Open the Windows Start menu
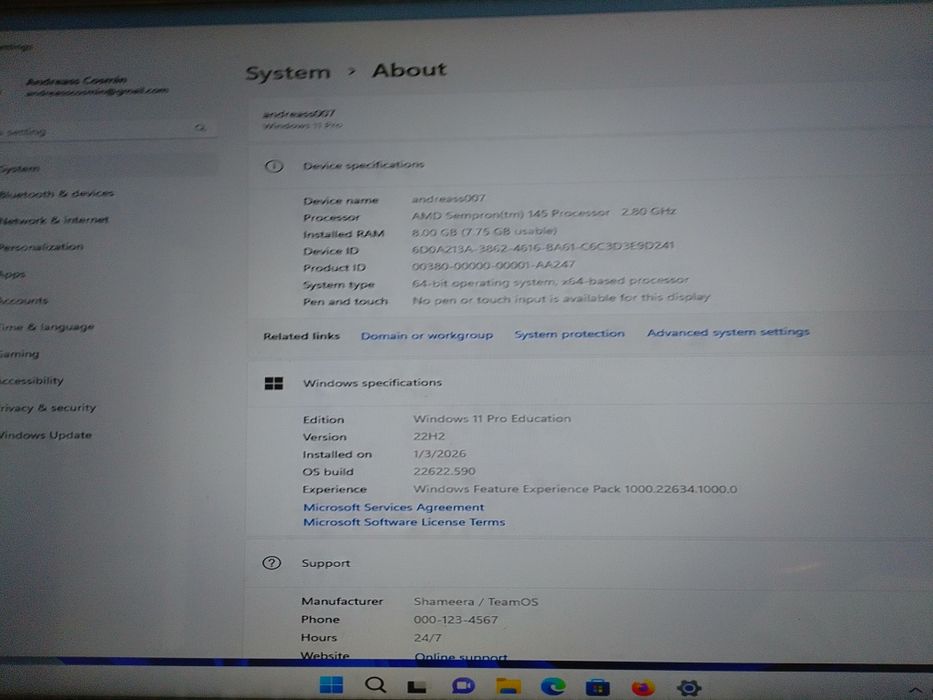This screenshot has width=933, height=700. (331, 685)
